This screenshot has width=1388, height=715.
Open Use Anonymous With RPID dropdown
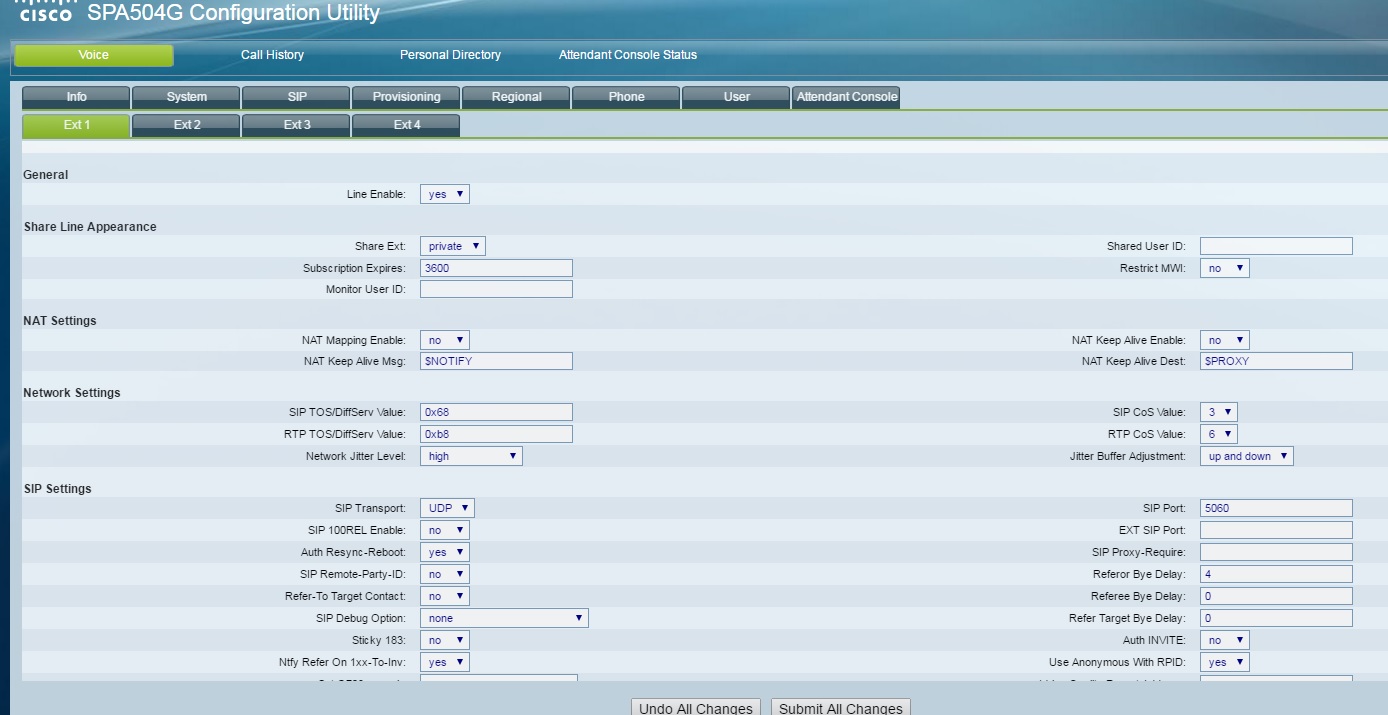coord(1225,662)
